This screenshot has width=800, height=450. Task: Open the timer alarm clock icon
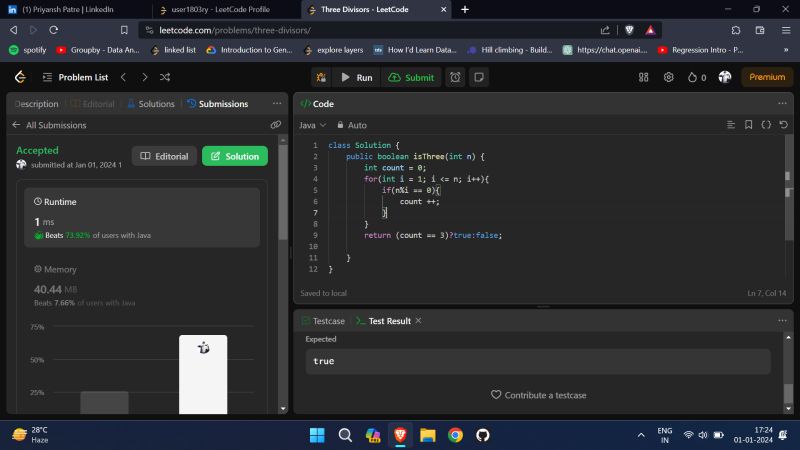click(x=455, y=77)
